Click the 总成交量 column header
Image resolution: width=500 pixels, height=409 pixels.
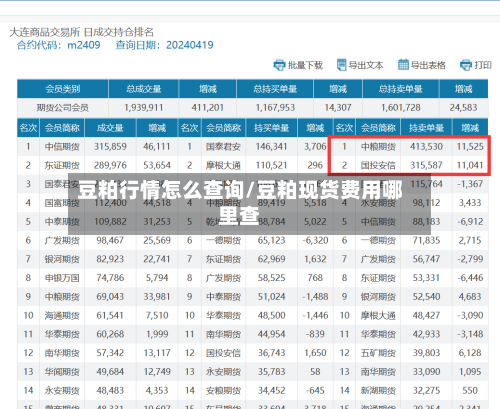click(x=144, y=89)
